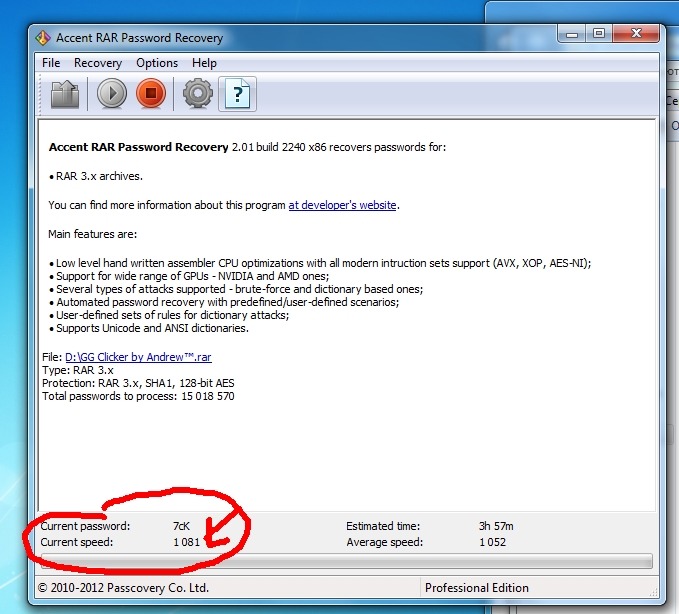The height and width of the screenshot is (614, 679).
Task: Open the Help menu
Action: point(204,63)
